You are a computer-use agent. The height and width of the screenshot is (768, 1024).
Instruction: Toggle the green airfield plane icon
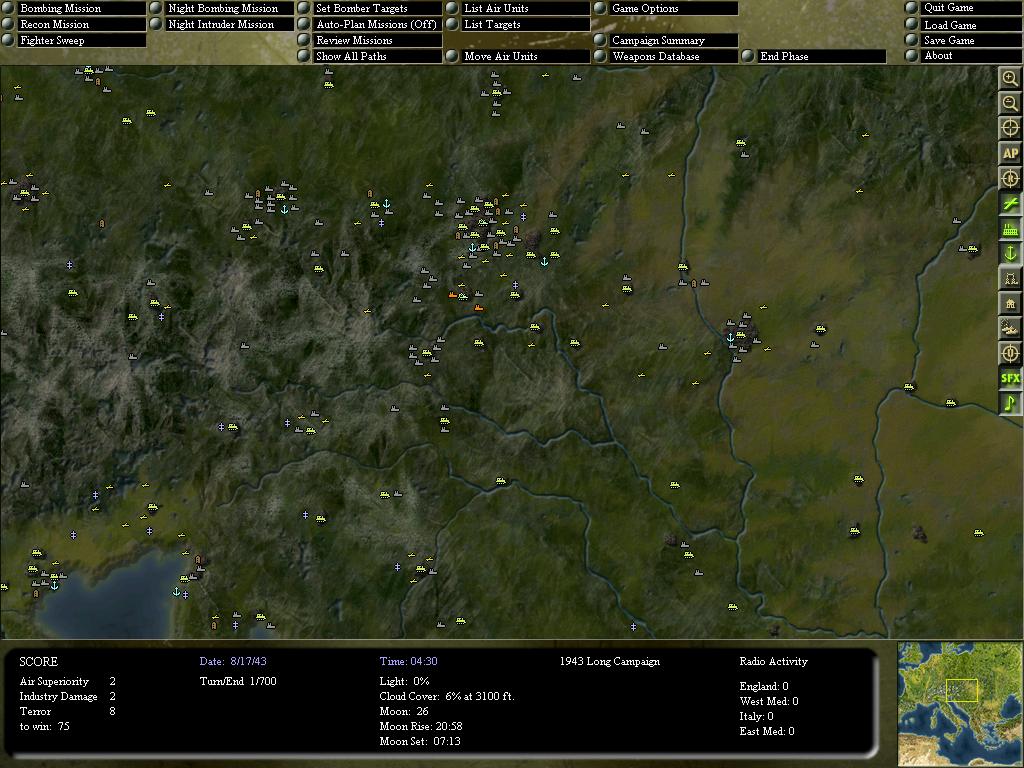(x=1010, y=203)
